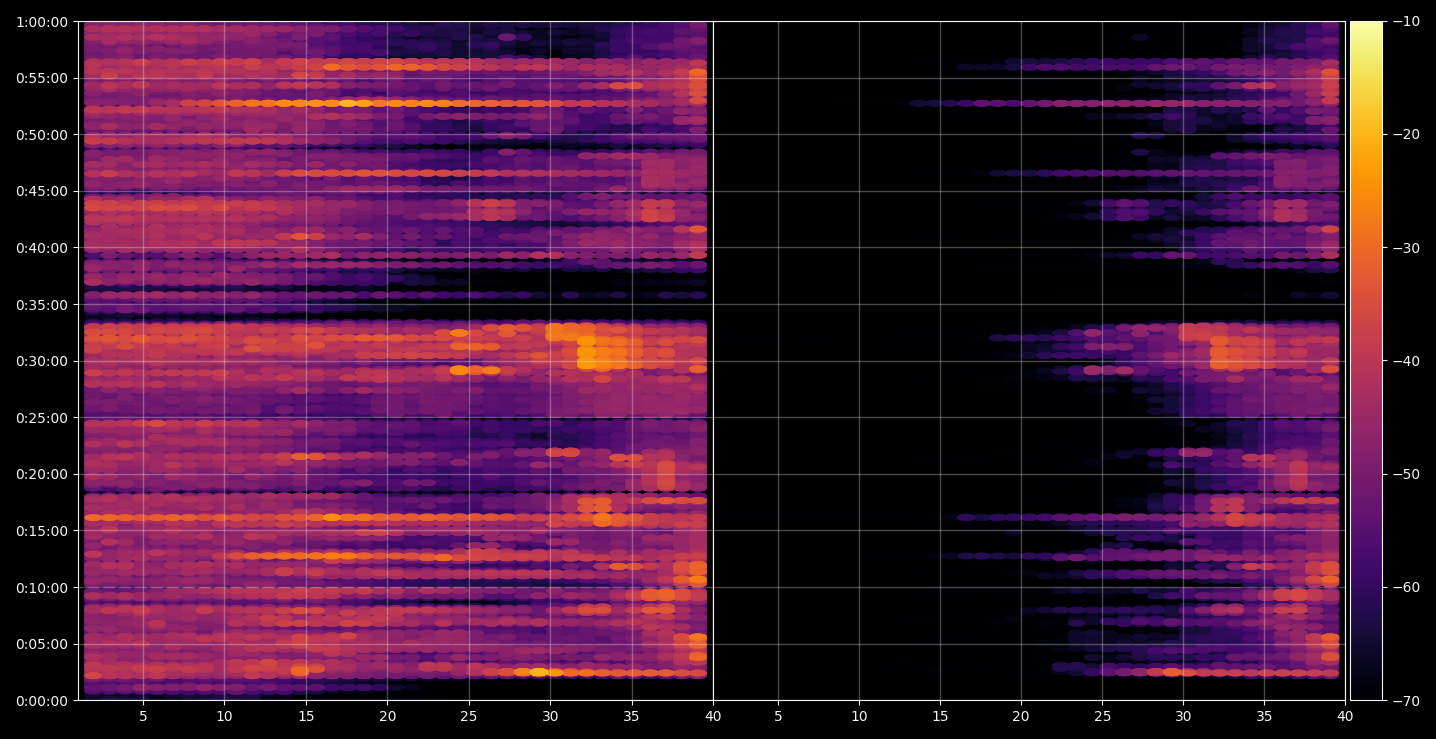This screenshot has width=1436, height=739.
Task: Click the 0:35:00 y-axis tick label
Action: coord(42,304)
